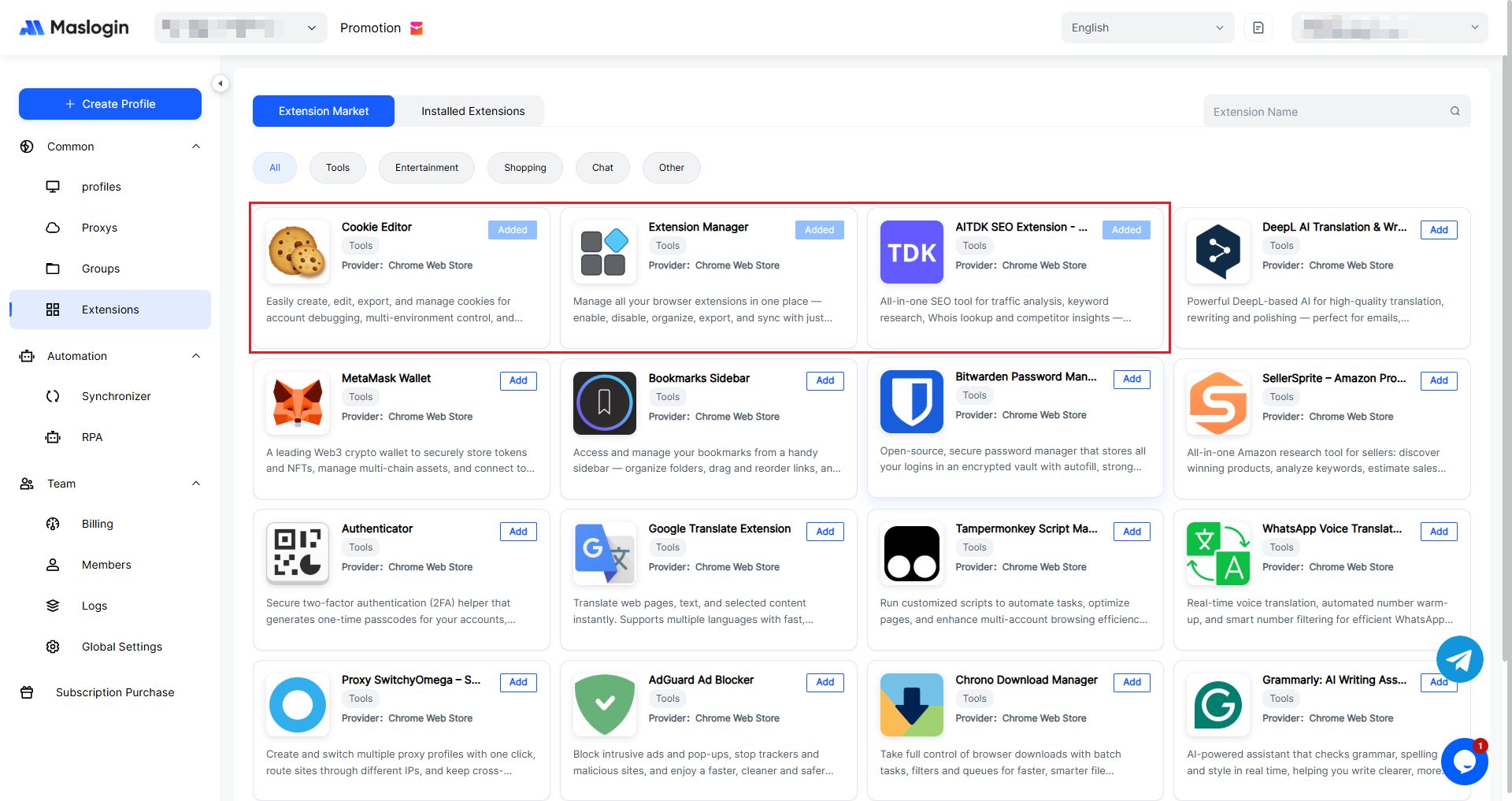Click the Bitwarden shield icon

click(911, 402)
